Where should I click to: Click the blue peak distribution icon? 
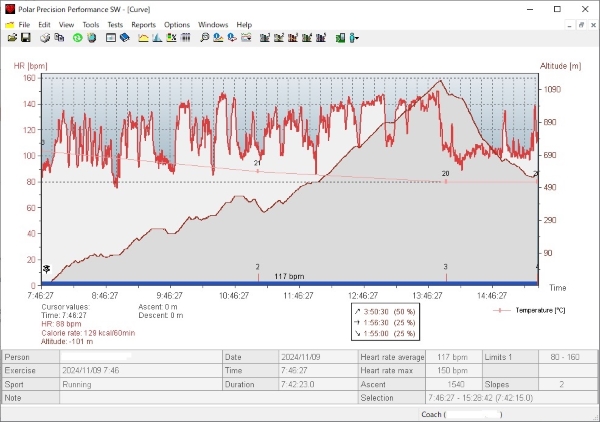pyautogui.click(x=157, y=37)
